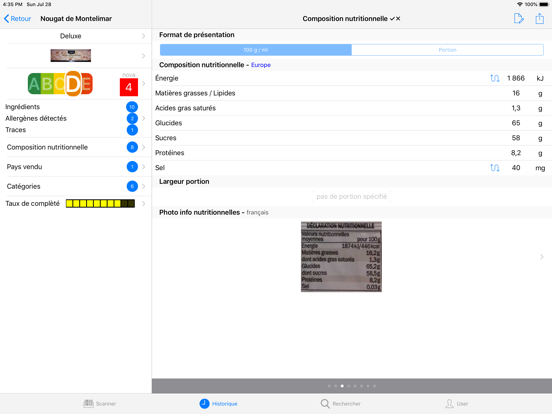Select the Traces row label
552x414 pixels.
coord(15,130)
